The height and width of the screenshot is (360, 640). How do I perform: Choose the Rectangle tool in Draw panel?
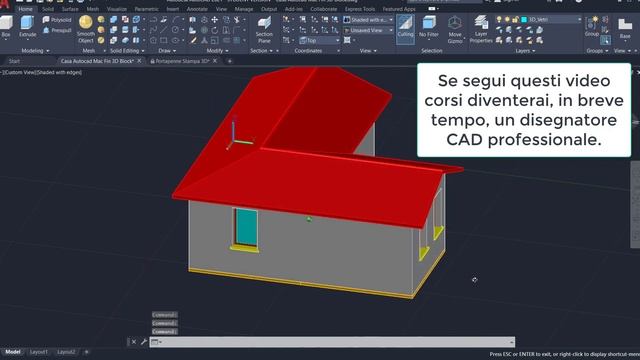pos(164,40)
